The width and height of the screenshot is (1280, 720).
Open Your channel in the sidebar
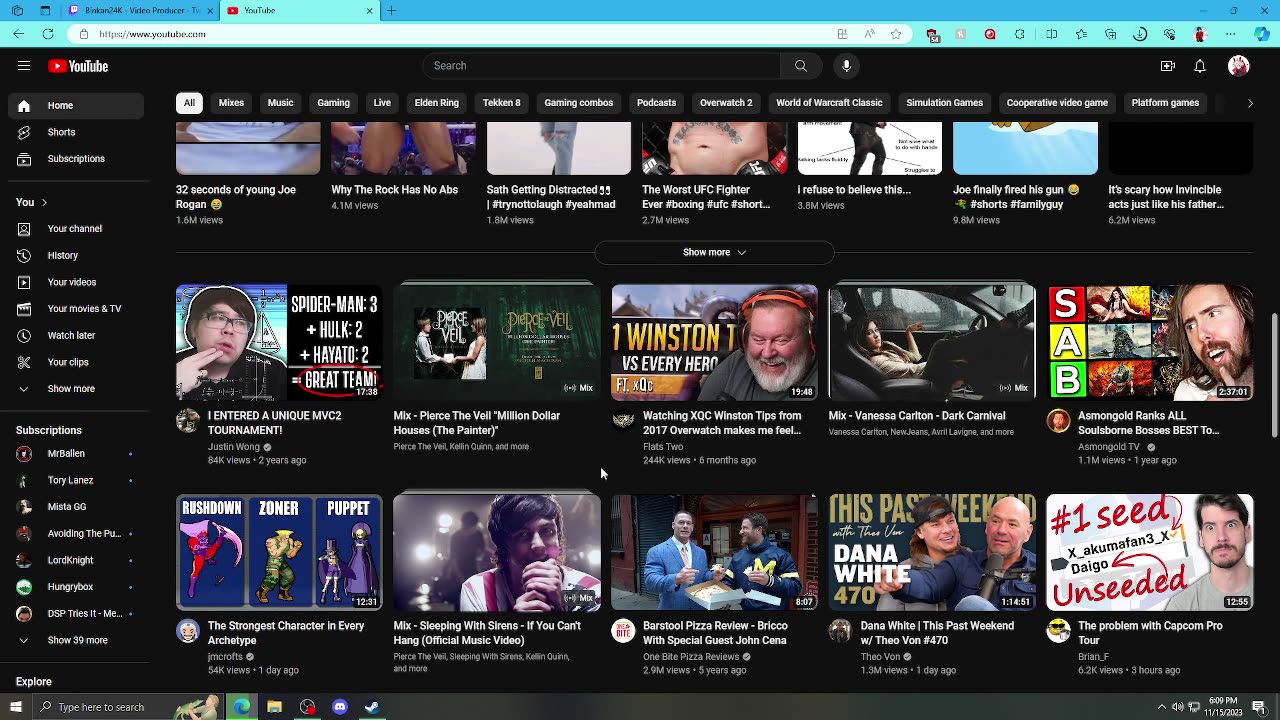76,229
